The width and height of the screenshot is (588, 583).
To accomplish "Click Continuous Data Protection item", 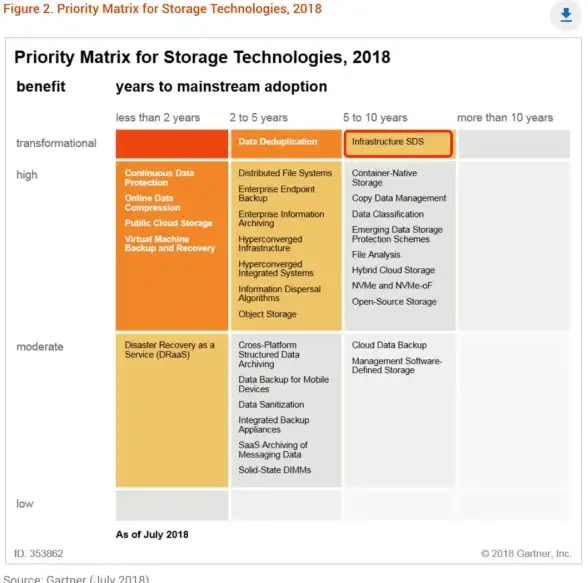I will tap(159, 178).
